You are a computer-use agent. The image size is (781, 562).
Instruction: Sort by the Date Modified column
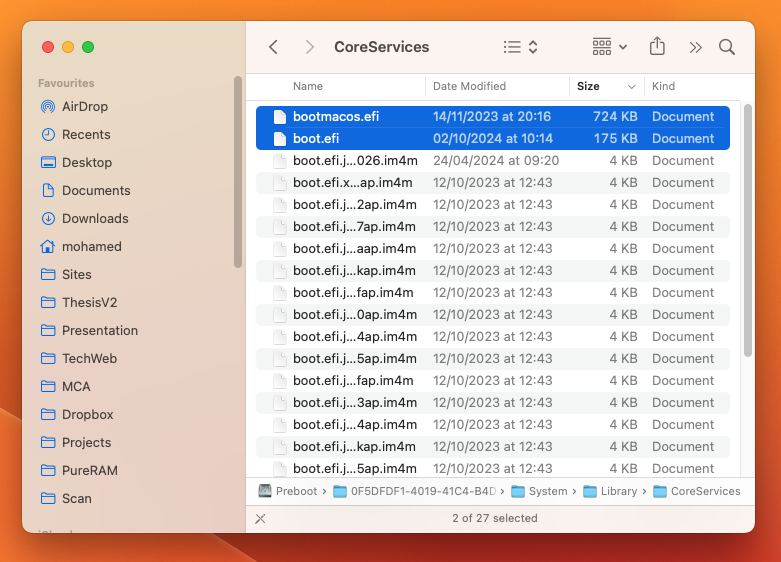tap(469, 86)
